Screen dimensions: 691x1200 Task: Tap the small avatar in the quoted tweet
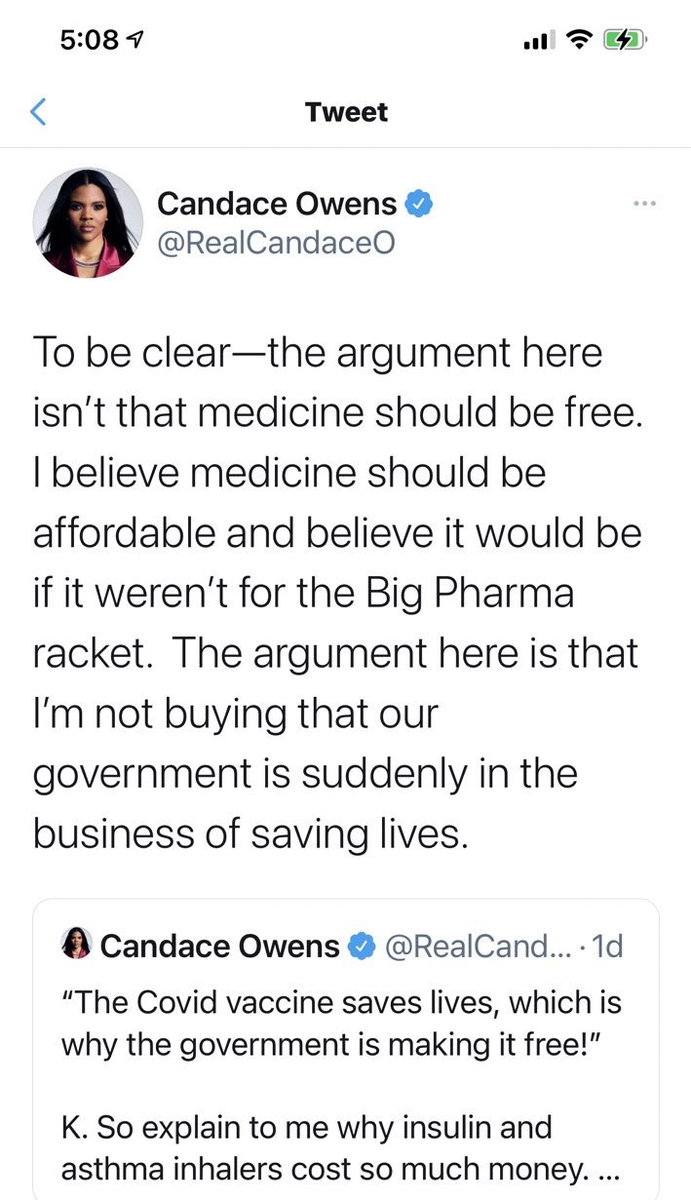77,945
